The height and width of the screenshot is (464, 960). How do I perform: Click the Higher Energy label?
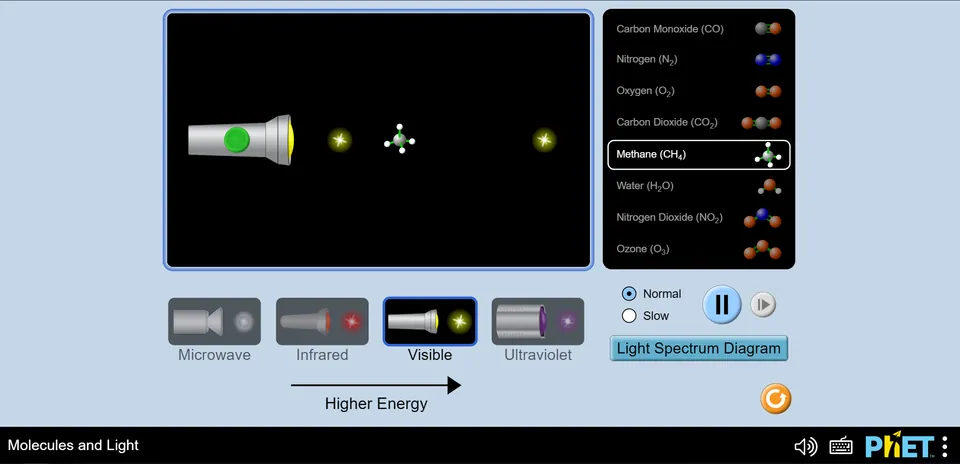pos(376,404)
